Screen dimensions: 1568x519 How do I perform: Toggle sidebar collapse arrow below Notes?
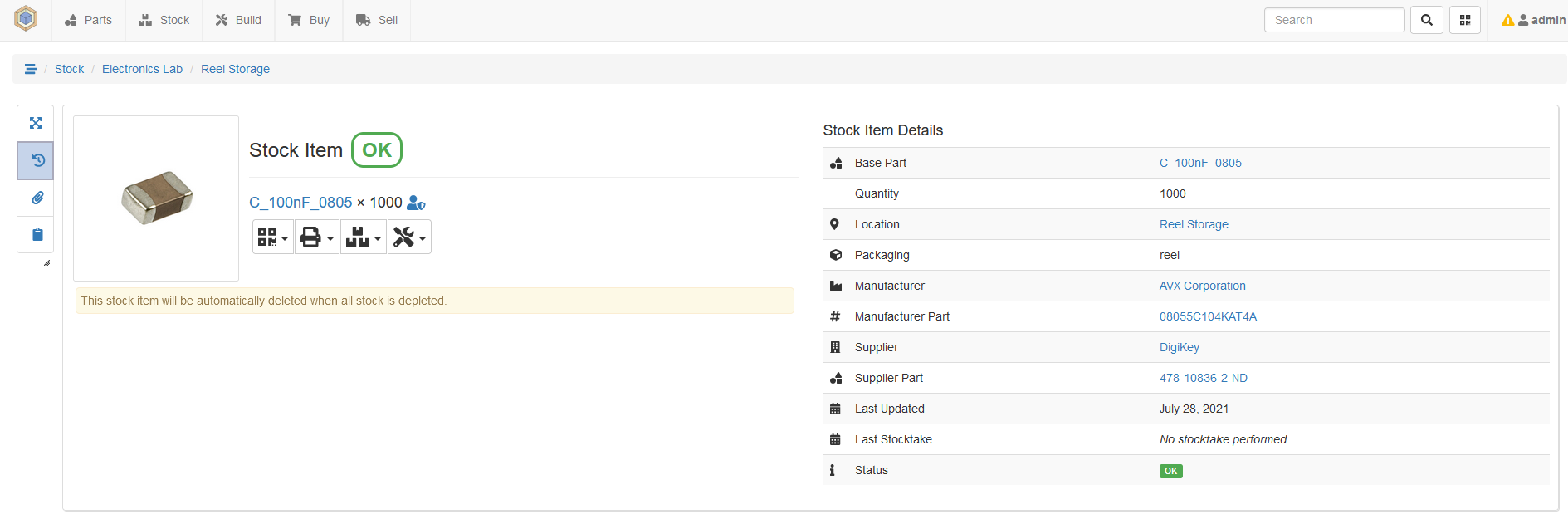(46, 263)
